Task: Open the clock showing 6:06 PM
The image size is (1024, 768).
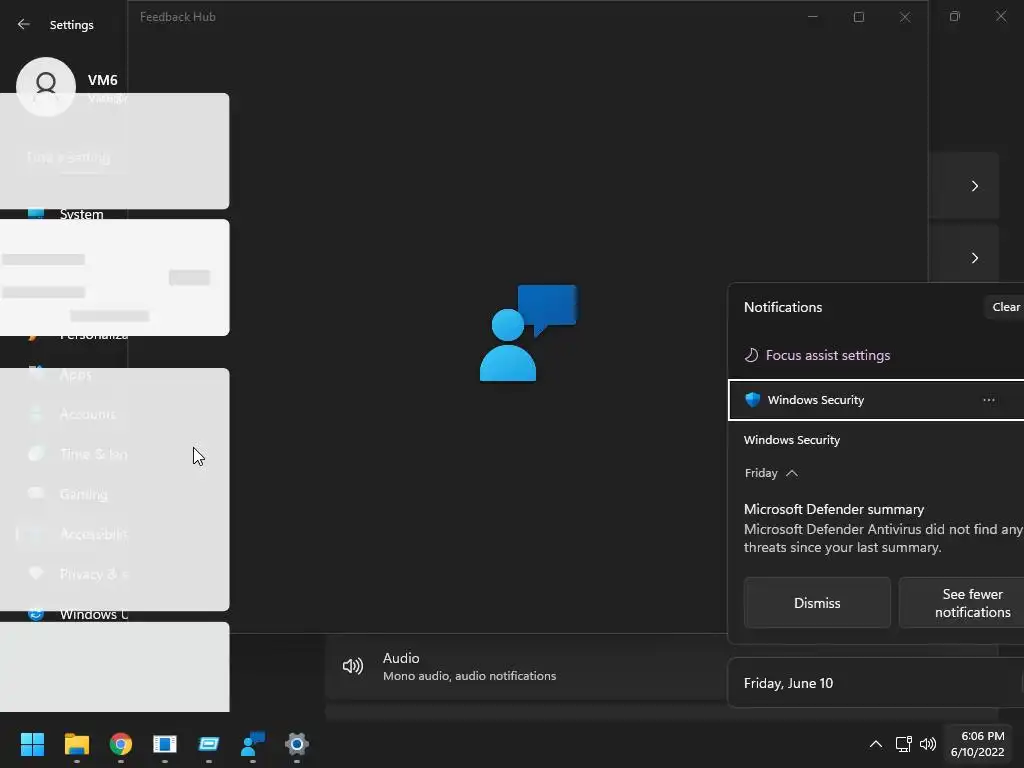Action: pyautogui.click(x=977, y=744)
